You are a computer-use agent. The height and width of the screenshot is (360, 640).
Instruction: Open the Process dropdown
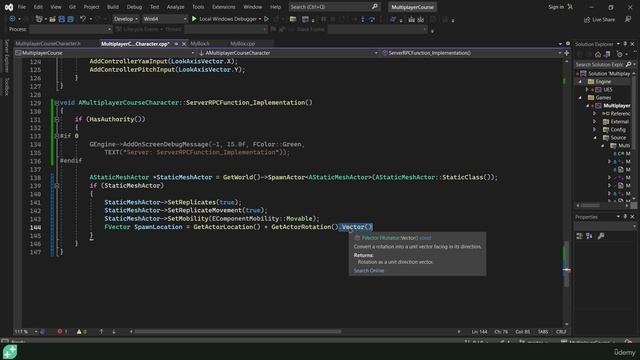click(71, 29)
